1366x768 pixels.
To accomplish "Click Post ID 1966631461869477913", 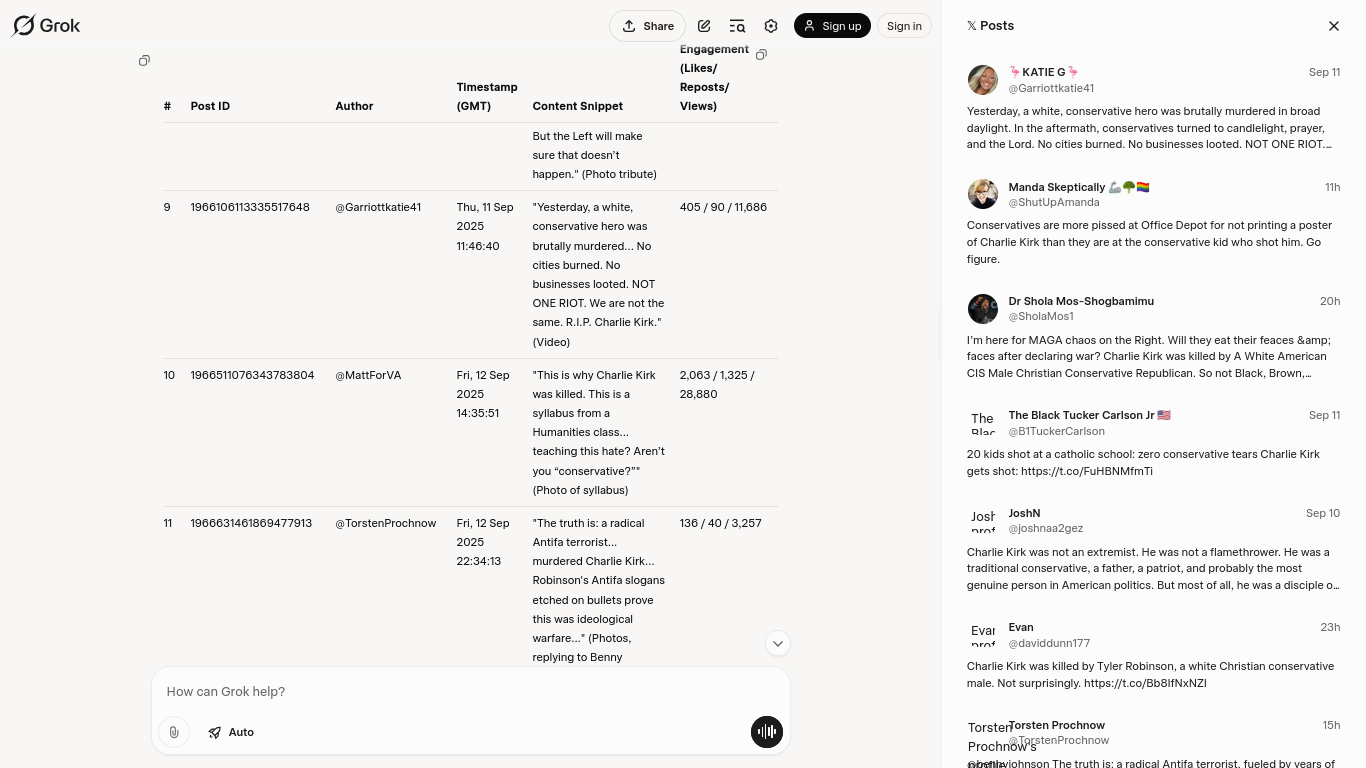I will tap(251, 523).
